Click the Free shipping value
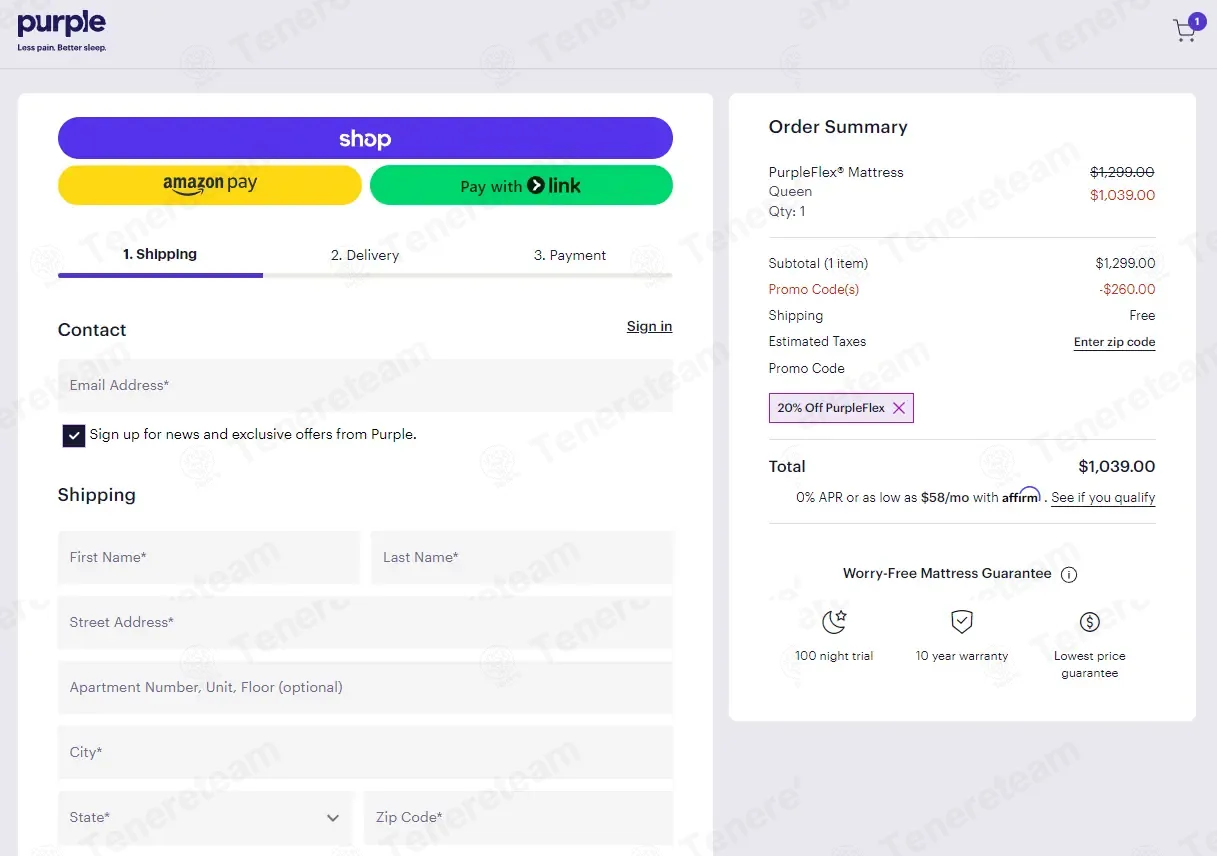The height and width of the screenshot is (856, 1217). (x=1142, y=315)
